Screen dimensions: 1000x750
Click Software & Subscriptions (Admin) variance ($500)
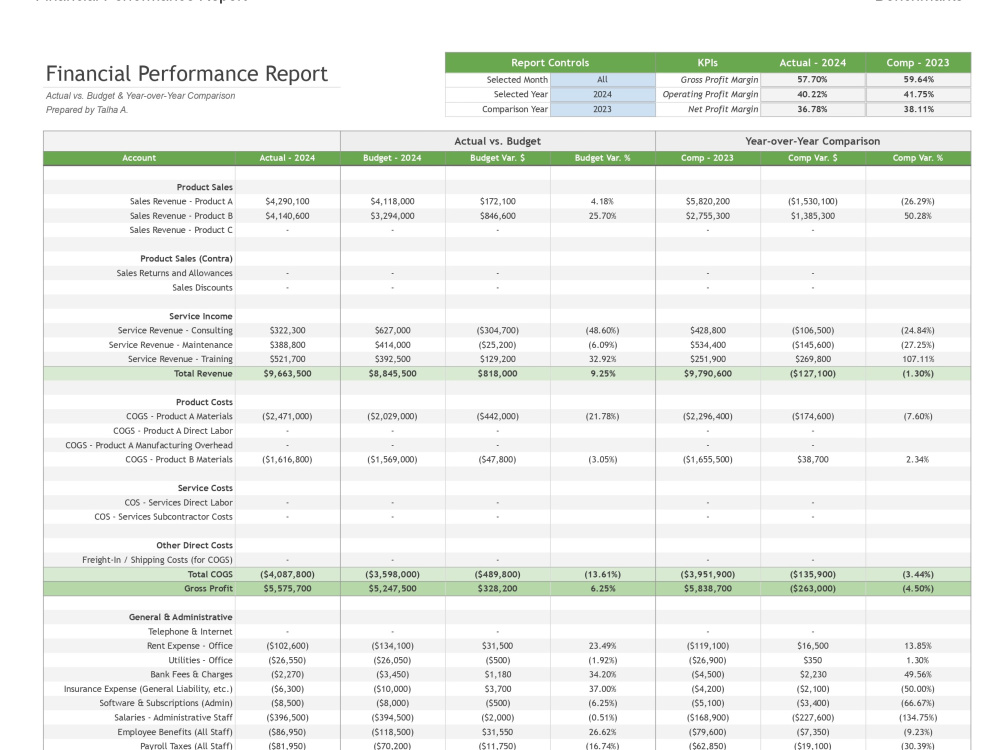click(x=497, y=703)
